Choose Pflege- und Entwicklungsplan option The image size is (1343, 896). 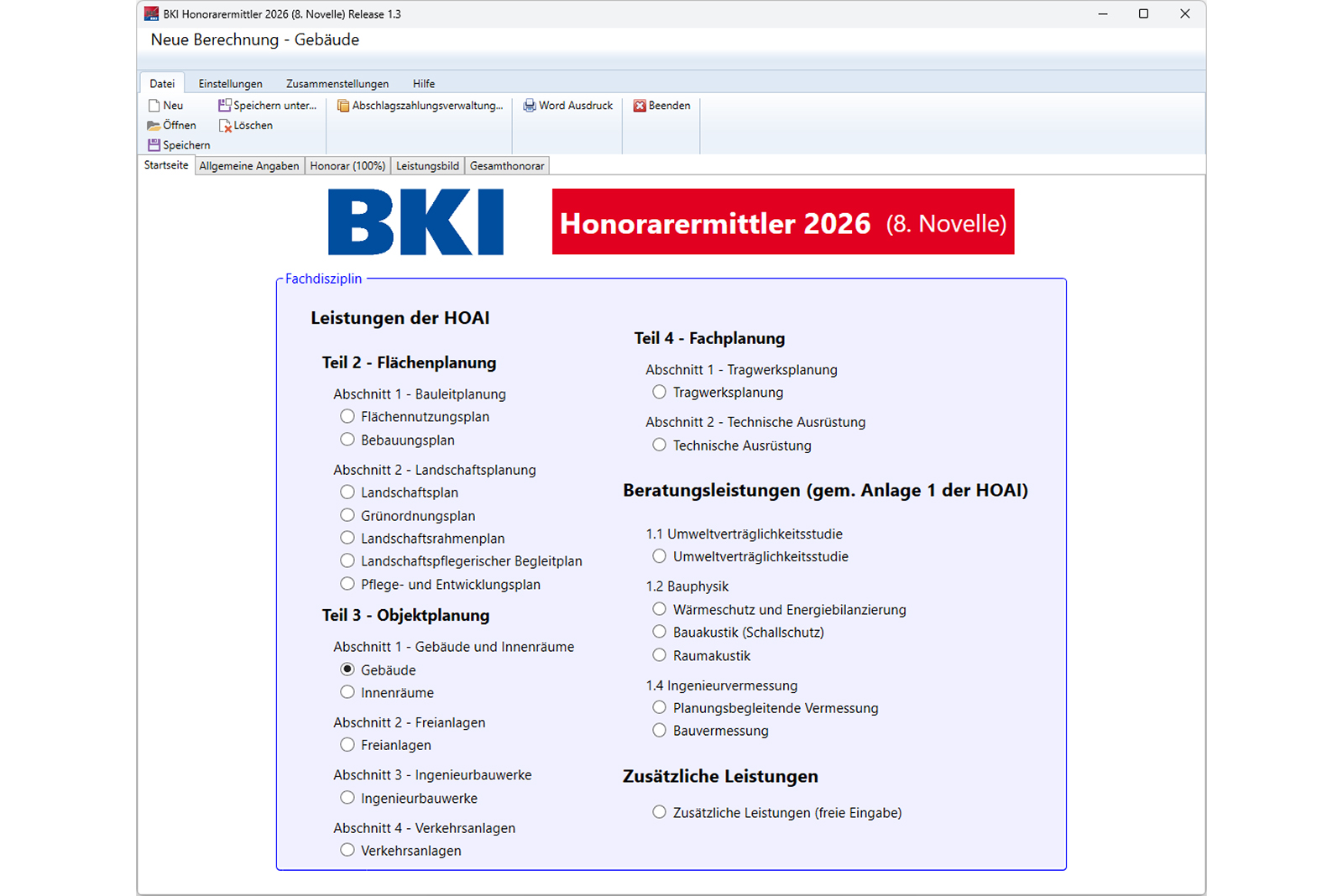348,584
